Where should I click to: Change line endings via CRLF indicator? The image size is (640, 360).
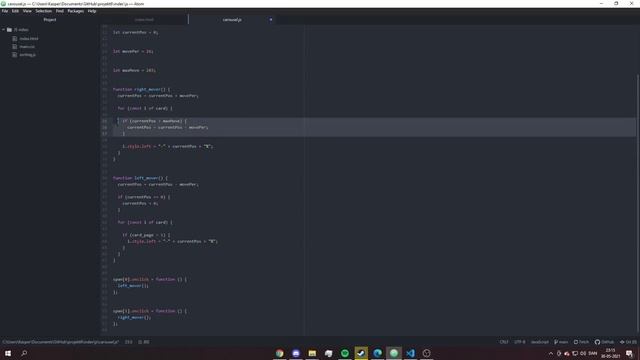(504, 342)
